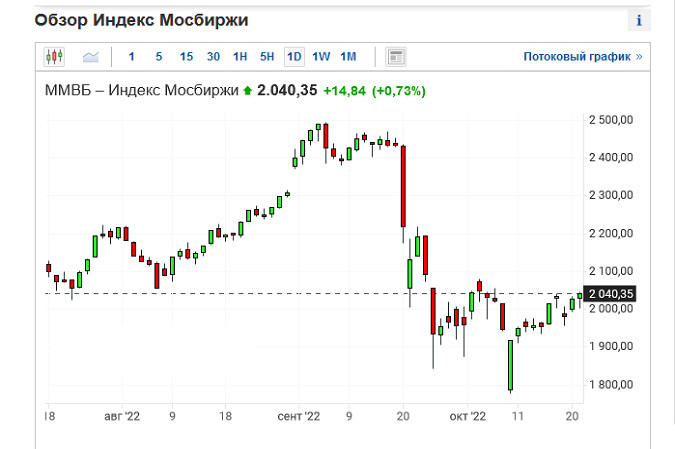Switch to 1H timeframe
The image size is (675, 449).
click(x=240, y=57)
